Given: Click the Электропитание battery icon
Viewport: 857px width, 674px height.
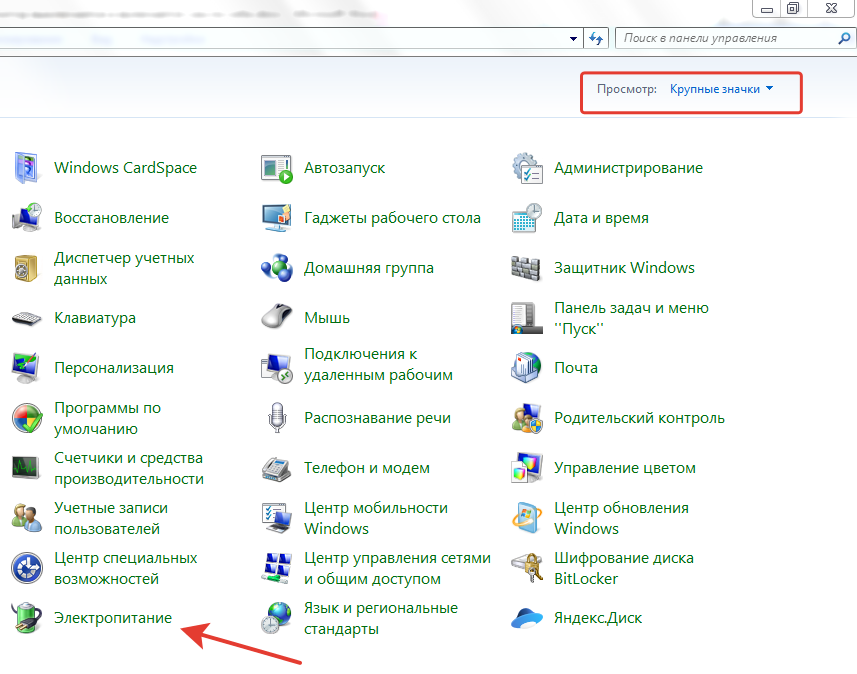Looking at the screenshot, I should pos(26,618).
